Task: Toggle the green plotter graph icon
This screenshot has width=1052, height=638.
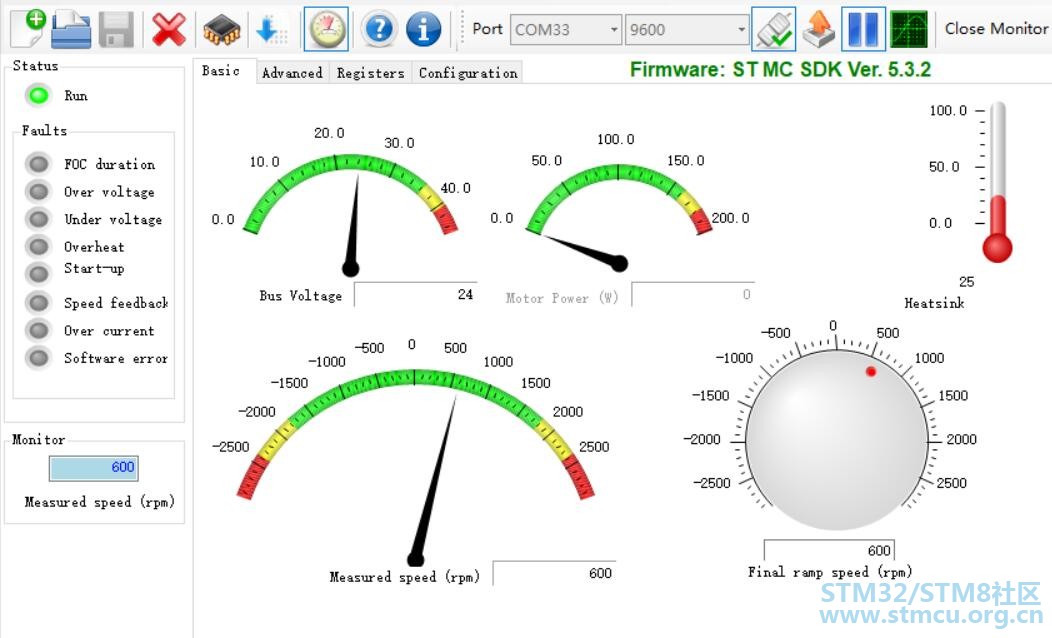Action: [x=908, y=29]
